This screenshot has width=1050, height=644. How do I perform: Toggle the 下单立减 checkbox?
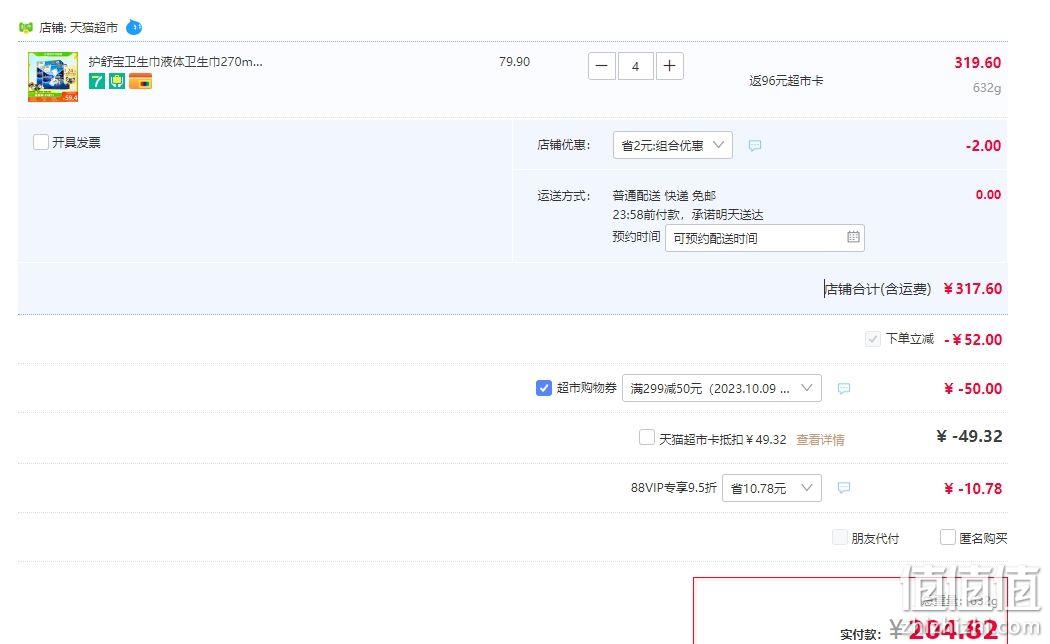(873, 339)
